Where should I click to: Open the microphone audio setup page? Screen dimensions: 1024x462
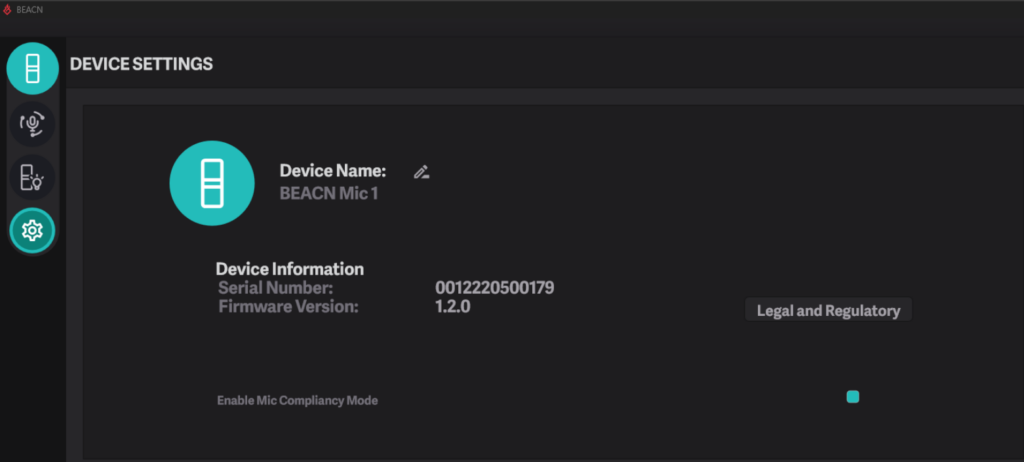[33, 124]
